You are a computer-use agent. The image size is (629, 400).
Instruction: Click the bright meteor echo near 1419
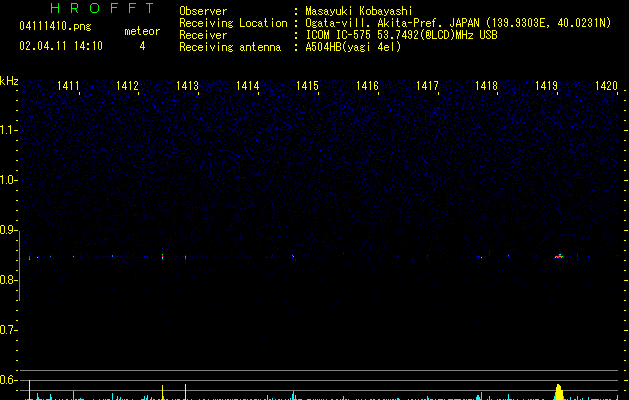point(559,256)
